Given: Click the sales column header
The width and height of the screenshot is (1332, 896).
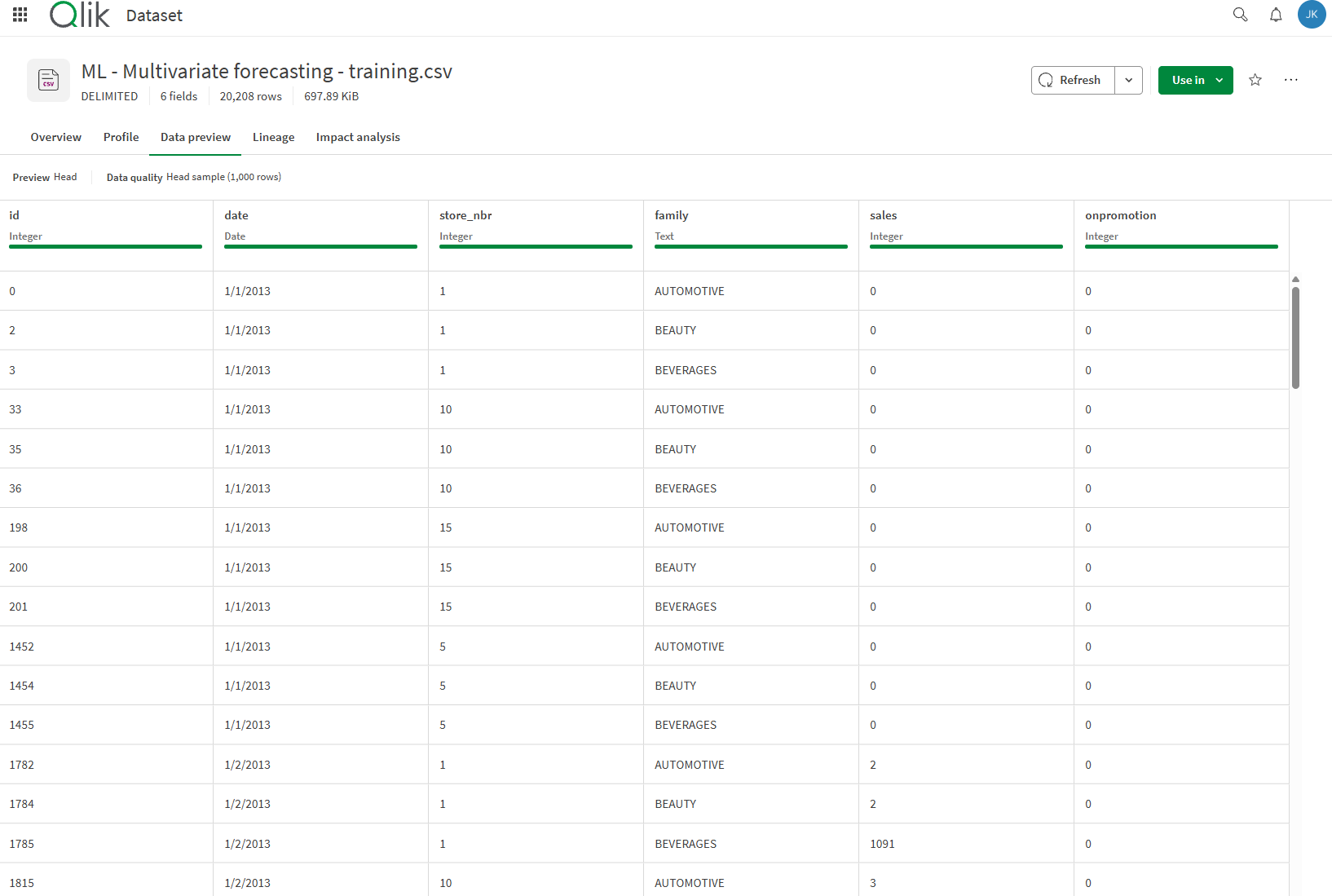Looking at the screenshot, I should (x=883, y=215).
